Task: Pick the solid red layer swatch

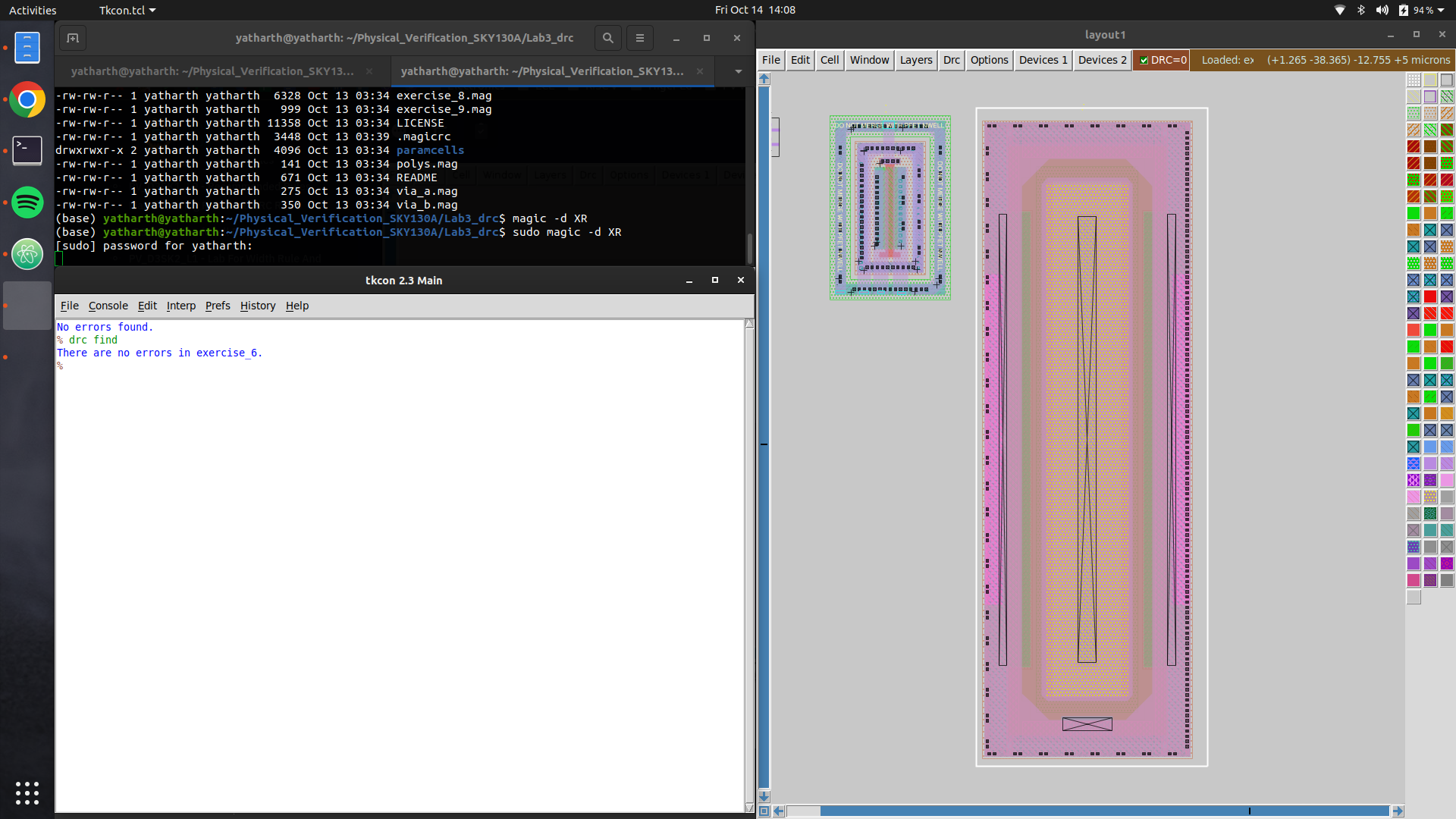Action: (1430, 297)
